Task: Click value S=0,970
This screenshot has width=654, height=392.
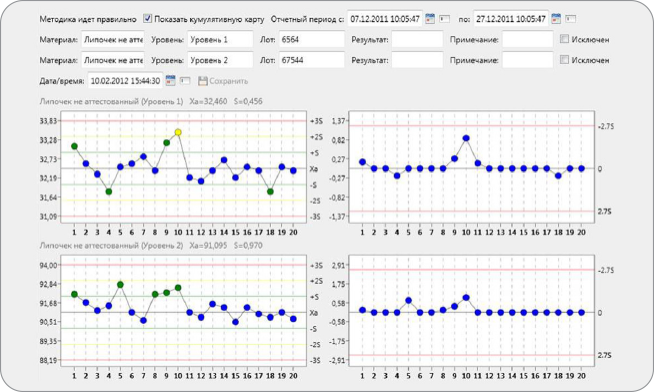Action: (248, 246)
